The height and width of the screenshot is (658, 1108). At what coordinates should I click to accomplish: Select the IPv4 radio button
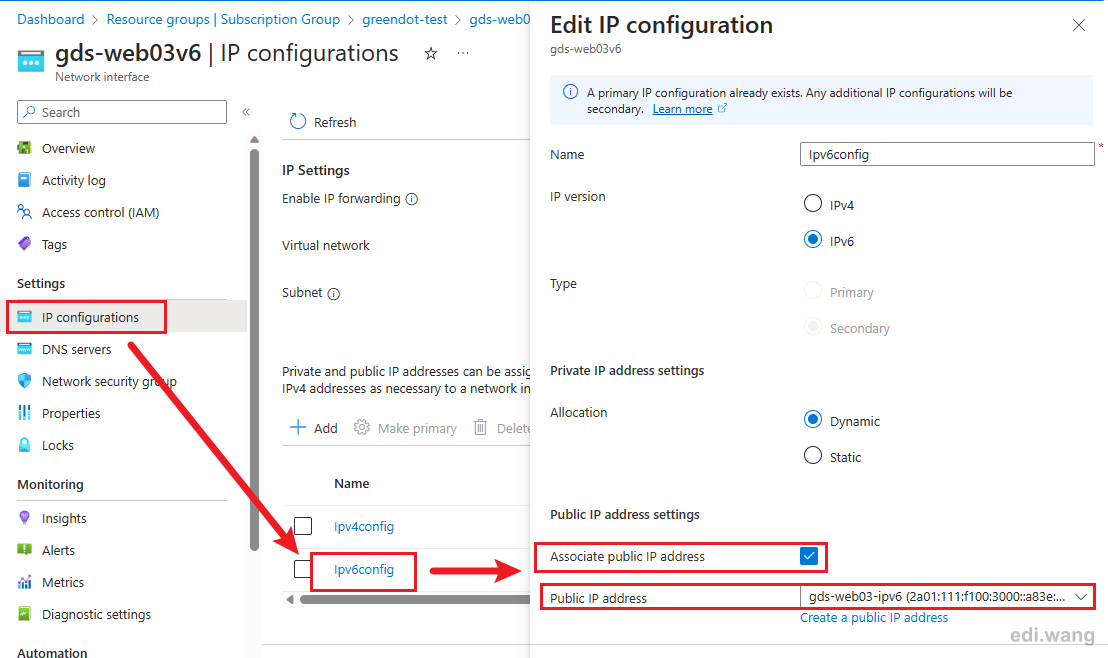813,204
